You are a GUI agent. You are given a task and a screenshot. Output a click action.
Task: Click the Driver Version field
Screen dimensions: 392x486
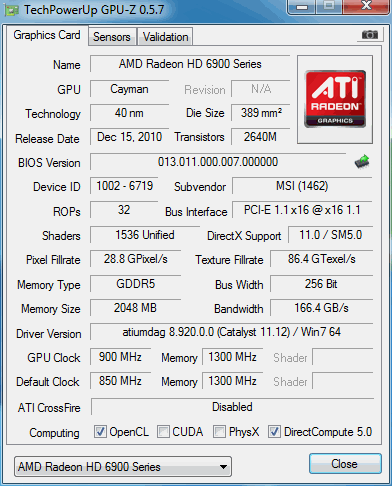pyautogui.click(x=231, y=332)
